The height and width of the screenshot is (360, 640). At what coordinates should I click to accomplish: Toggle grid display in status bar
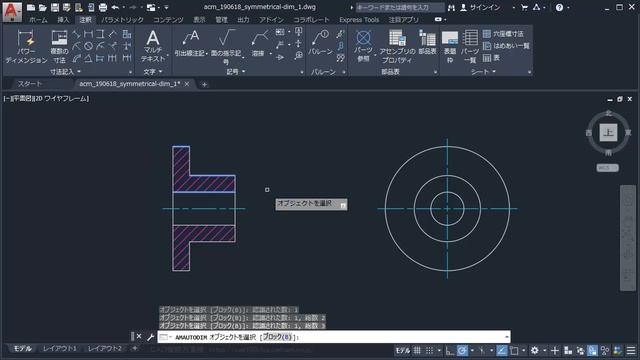point(417,350)
